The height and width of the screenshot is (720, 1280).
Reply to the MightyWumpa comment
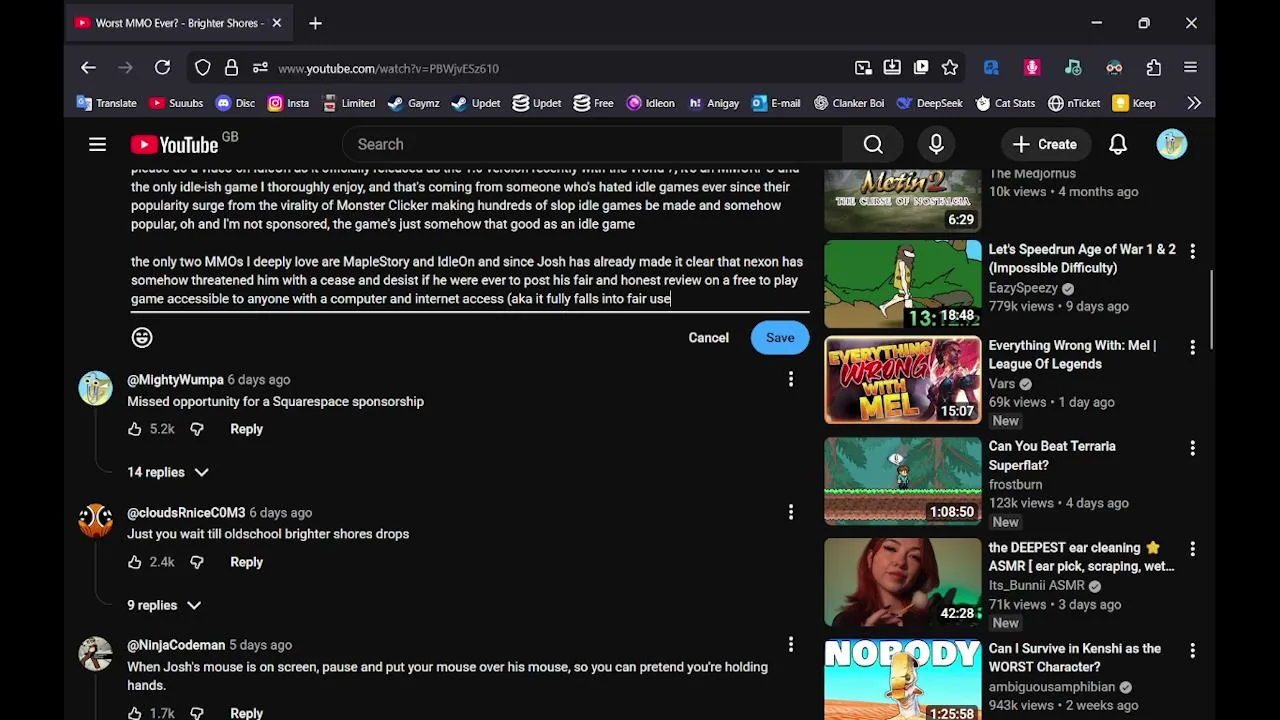click(246, 429)
